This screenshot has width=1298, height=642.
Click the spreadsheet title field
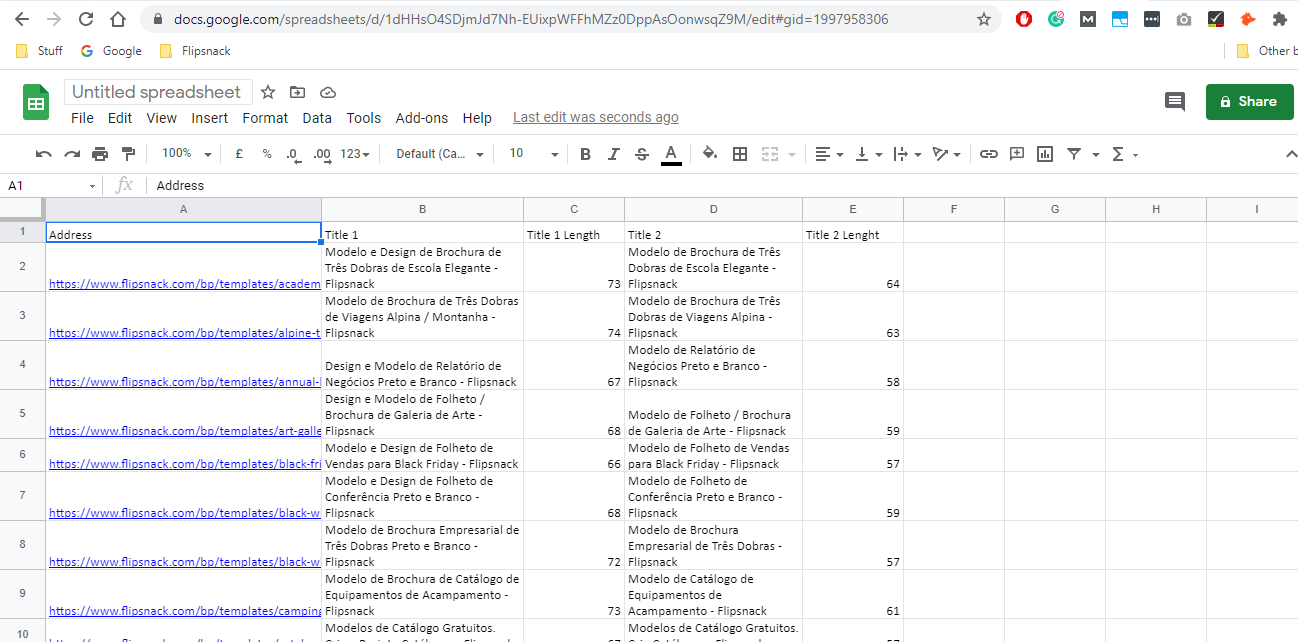(157, 92)
